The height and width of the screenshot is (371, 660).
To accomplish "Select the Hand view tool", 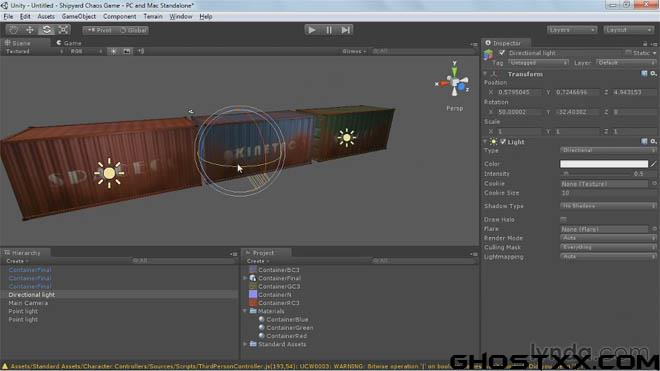I will [13, 30].
